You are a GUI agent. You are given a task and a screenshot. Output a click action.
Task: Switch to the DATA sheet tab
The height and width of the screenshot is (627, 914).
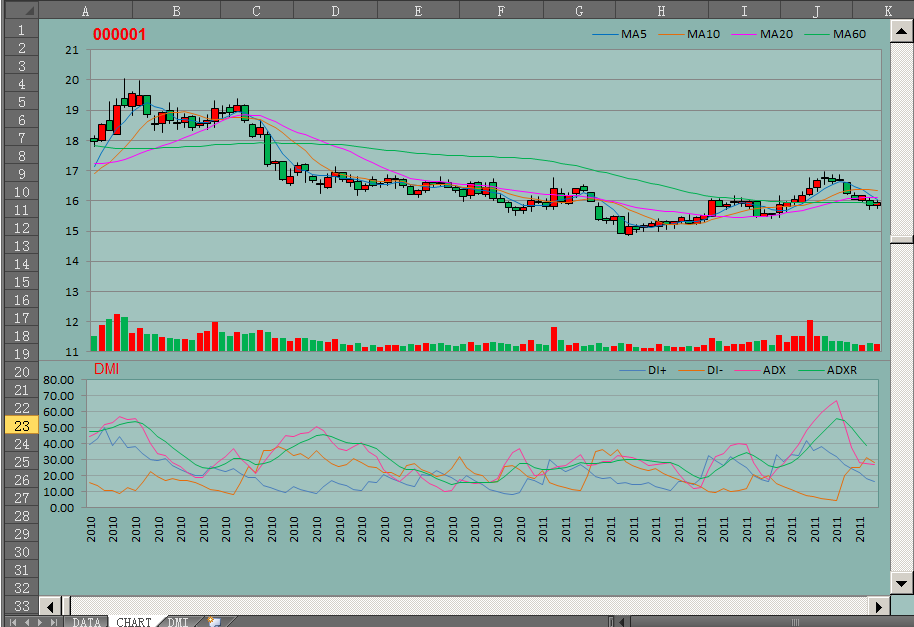86,622
